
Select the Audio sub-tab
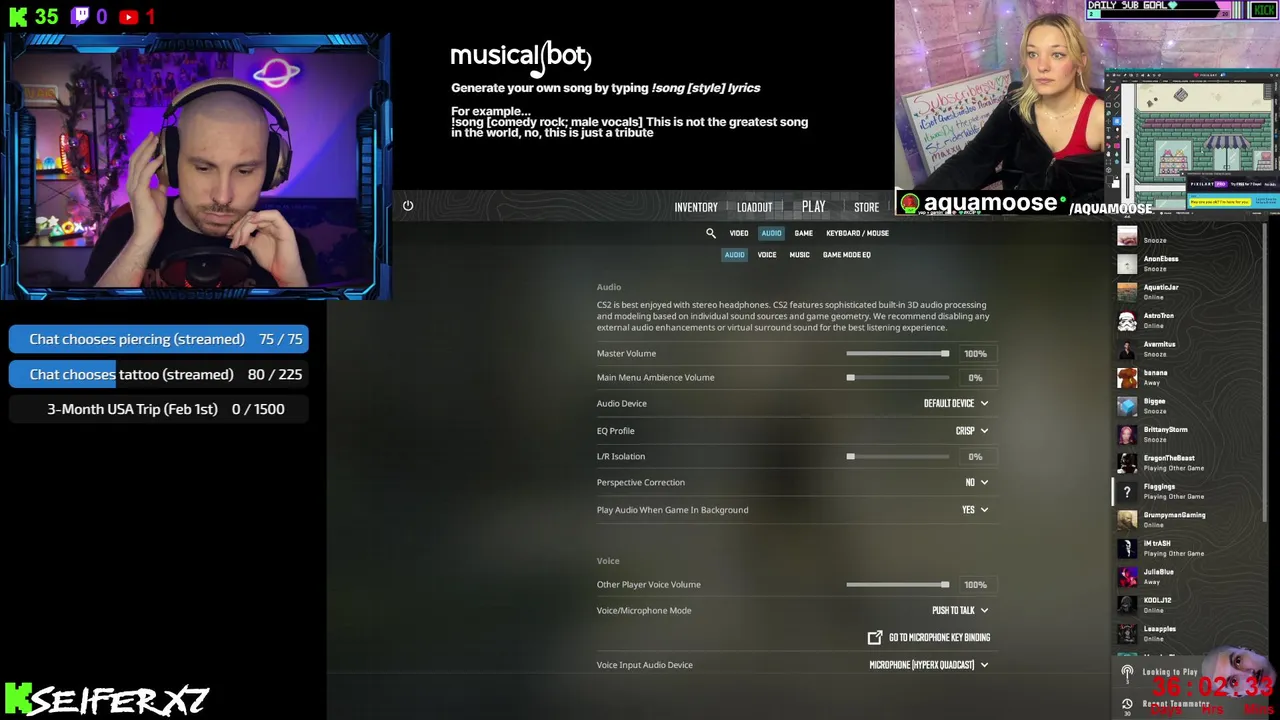[735, 255]
